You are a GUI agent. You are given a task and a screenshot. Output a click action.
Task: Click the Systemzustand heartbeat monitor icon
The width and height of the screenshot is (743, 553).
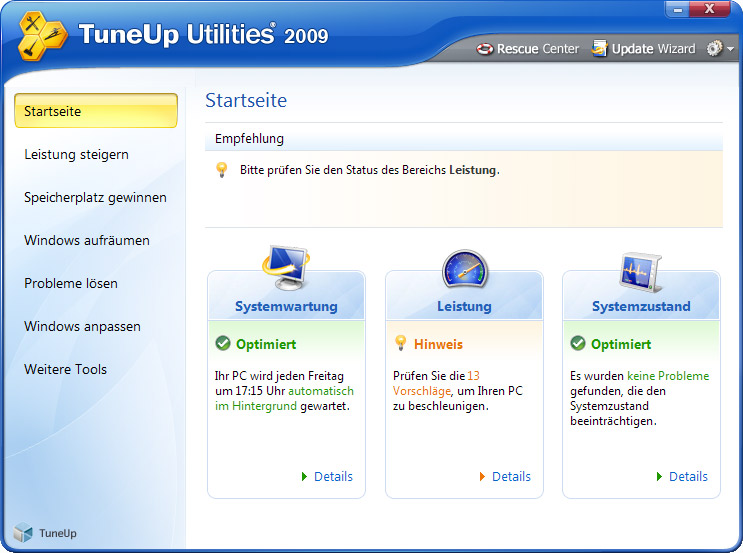(x=641, y=272)
